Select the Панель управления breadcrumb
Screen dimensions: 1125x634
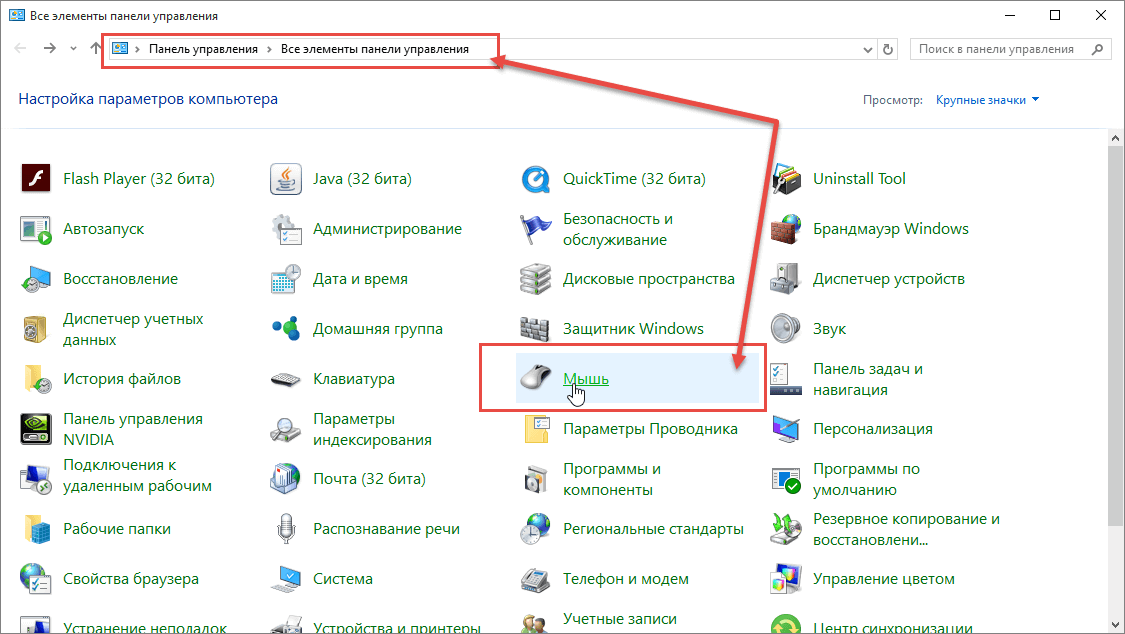pos(203,49)
